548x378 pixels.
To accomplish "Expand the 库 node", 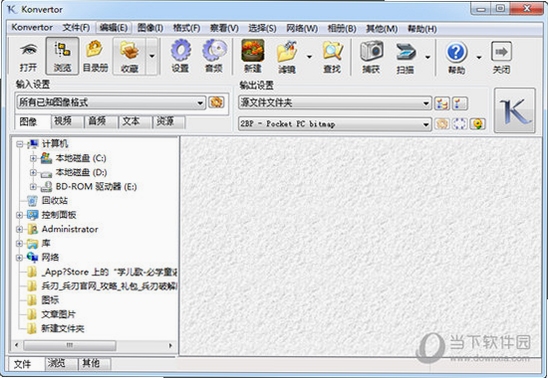I will pyautogui.click(x=20, y=243).
